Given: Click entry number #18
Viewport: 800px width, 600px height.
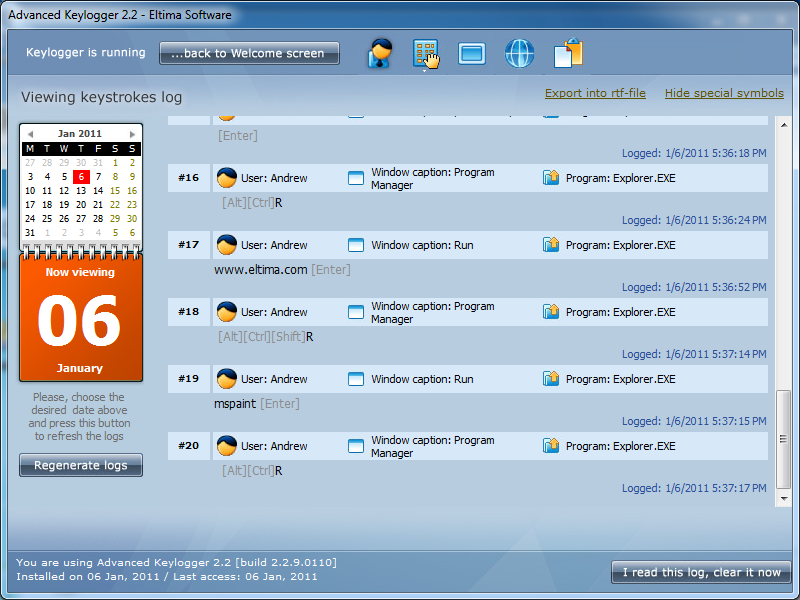Looking at the screenshot, I should pos(188,312).
